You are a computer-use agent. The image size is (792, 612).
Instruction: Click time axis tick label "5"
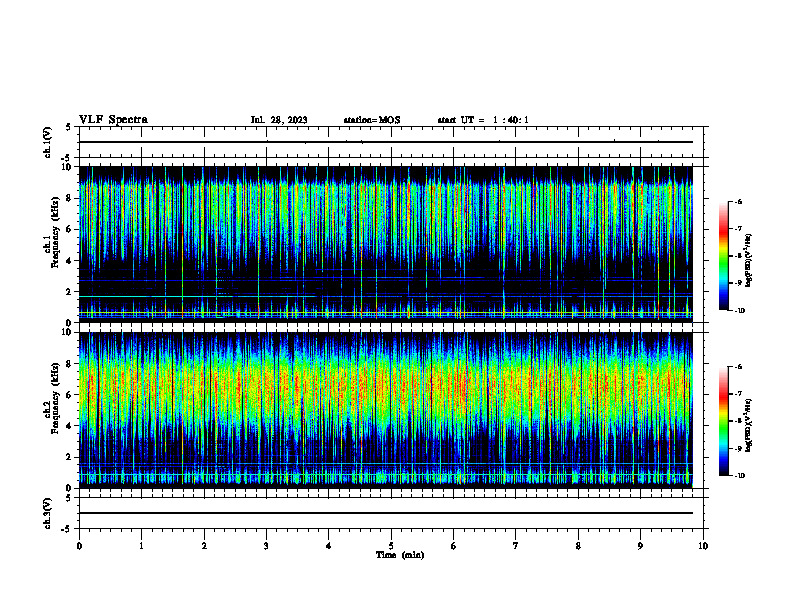[x=391, y=546]
